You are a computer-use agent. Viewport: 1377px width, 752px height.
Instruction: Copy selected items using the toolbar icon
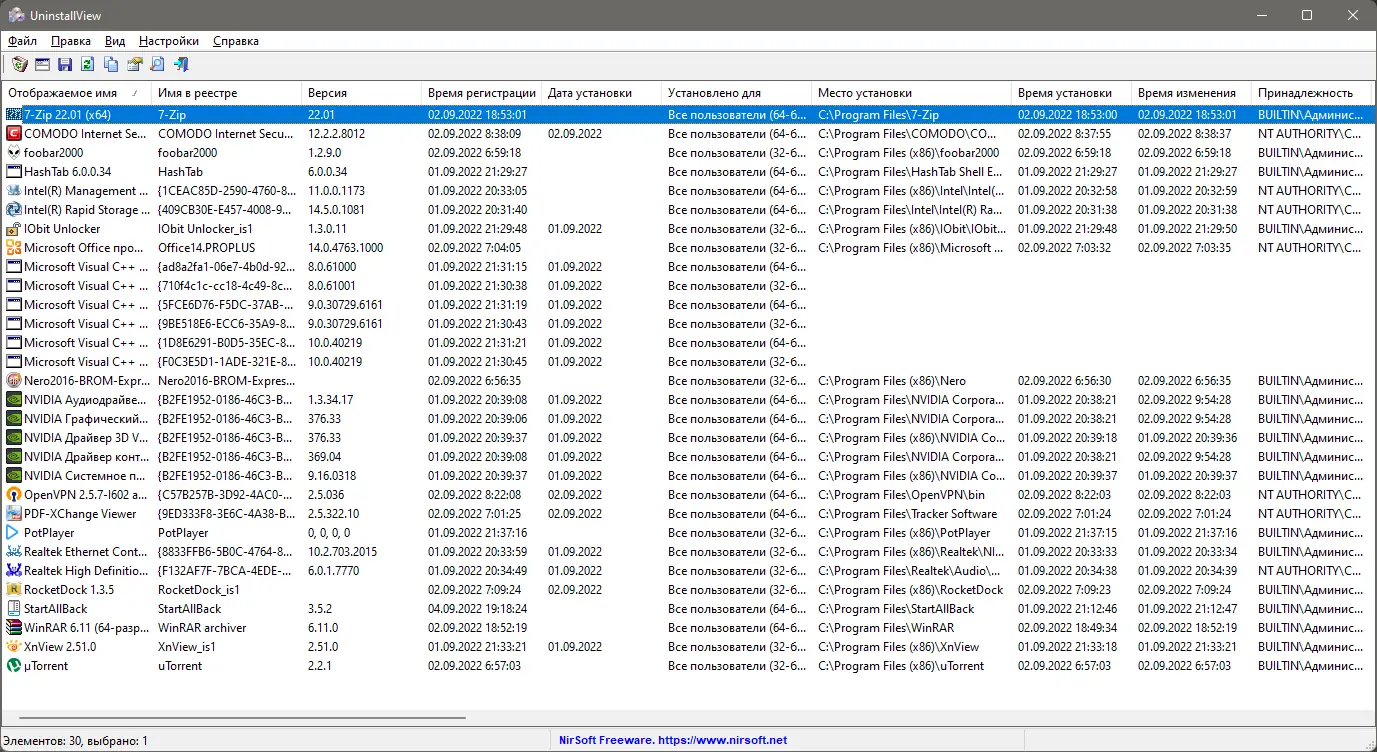(111, 65)
